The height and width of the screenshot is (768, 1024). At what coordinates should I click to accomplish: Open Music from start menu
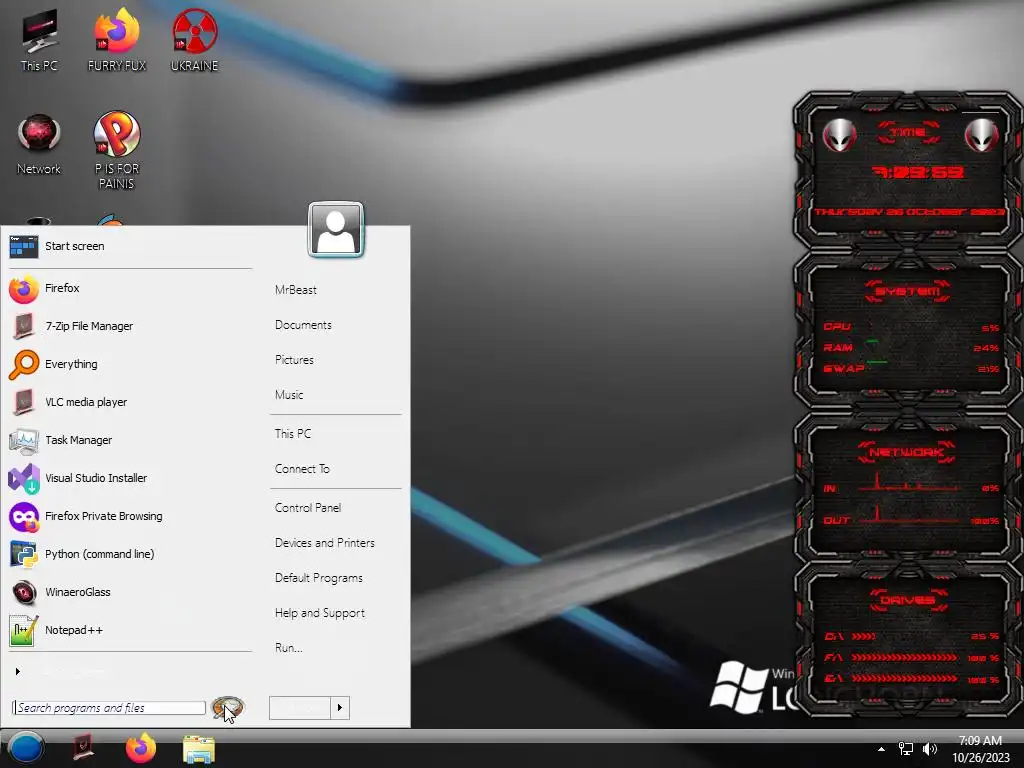[x=289, y=394]
